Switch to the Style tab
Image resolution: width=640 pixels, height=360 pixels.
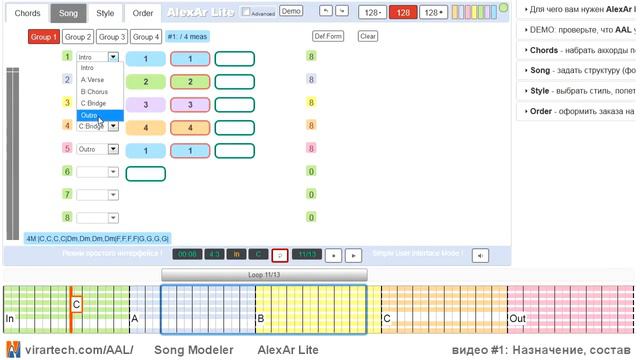[105, 13]
